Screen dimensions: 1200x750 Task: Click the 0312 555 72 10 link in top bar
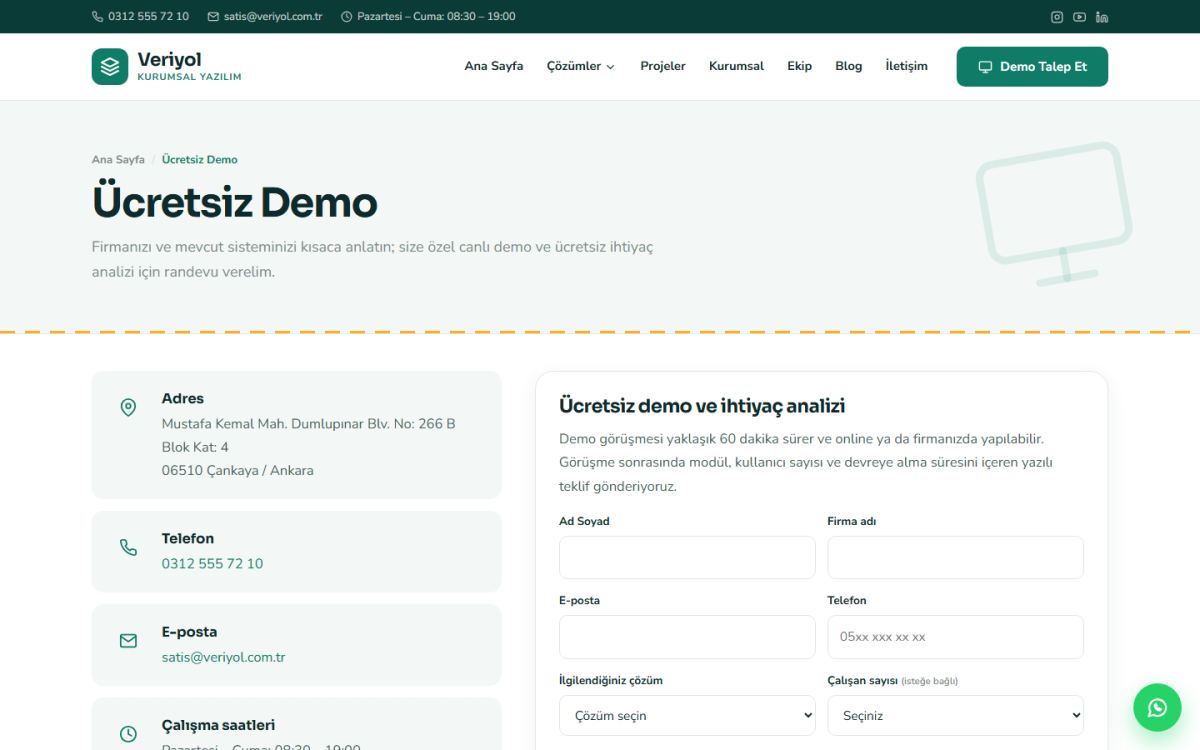pyautogui.click(x=148, y=17)
